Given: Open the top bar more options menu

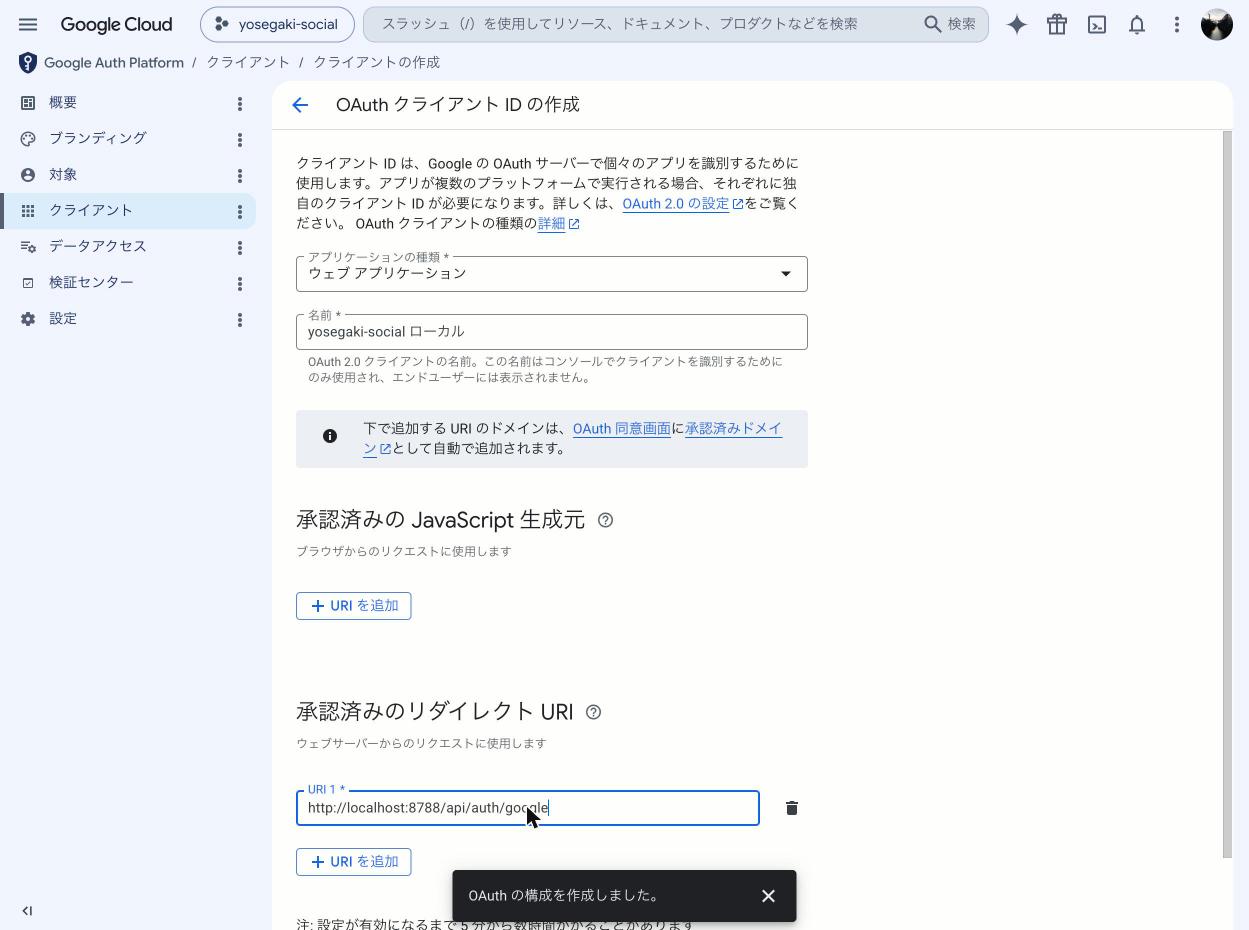Looking at the screenshot, I should [1177, 25].
